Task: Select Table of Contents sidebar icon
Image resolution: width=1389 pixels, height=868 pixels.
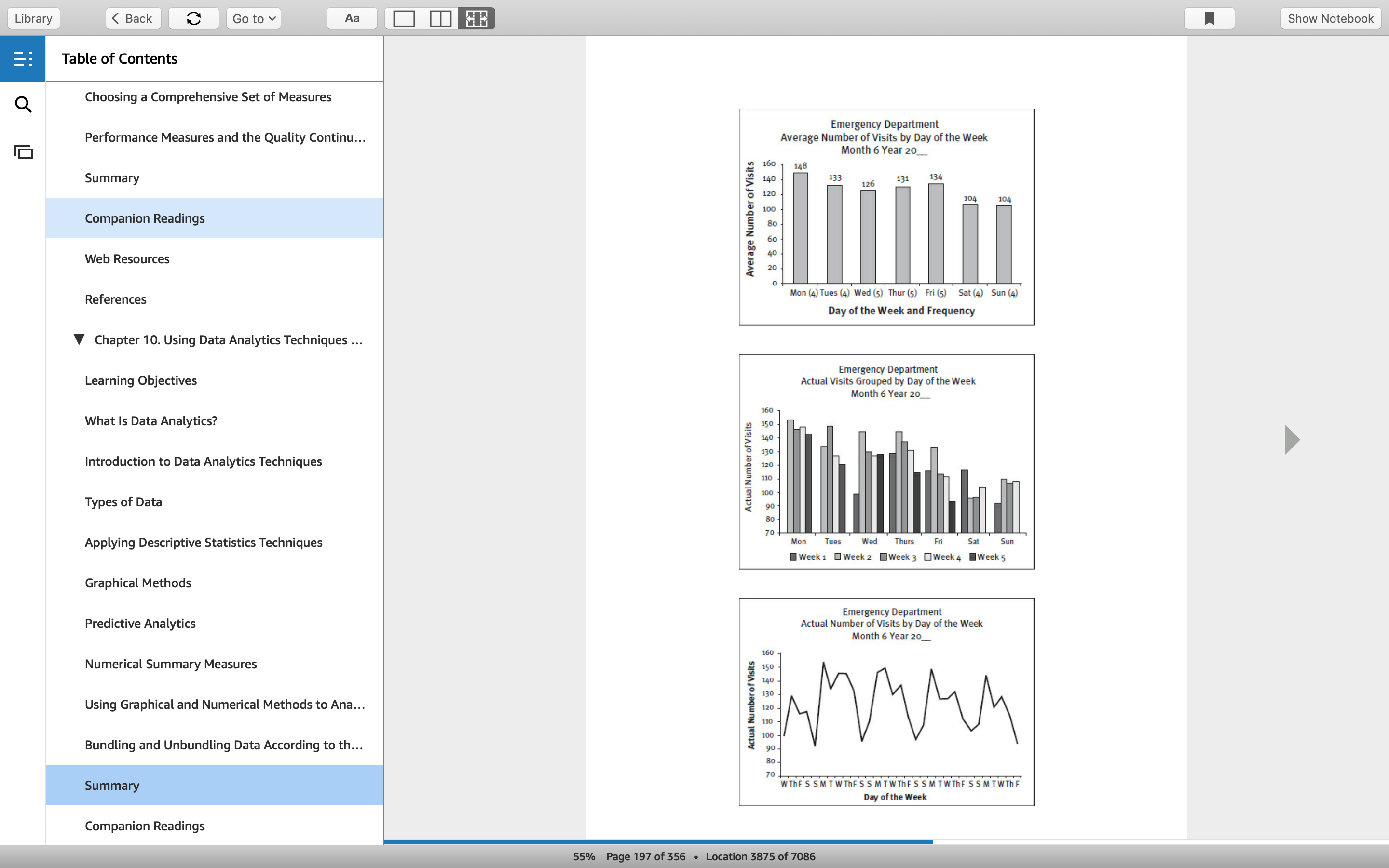Action: click(x=23, y=58)
